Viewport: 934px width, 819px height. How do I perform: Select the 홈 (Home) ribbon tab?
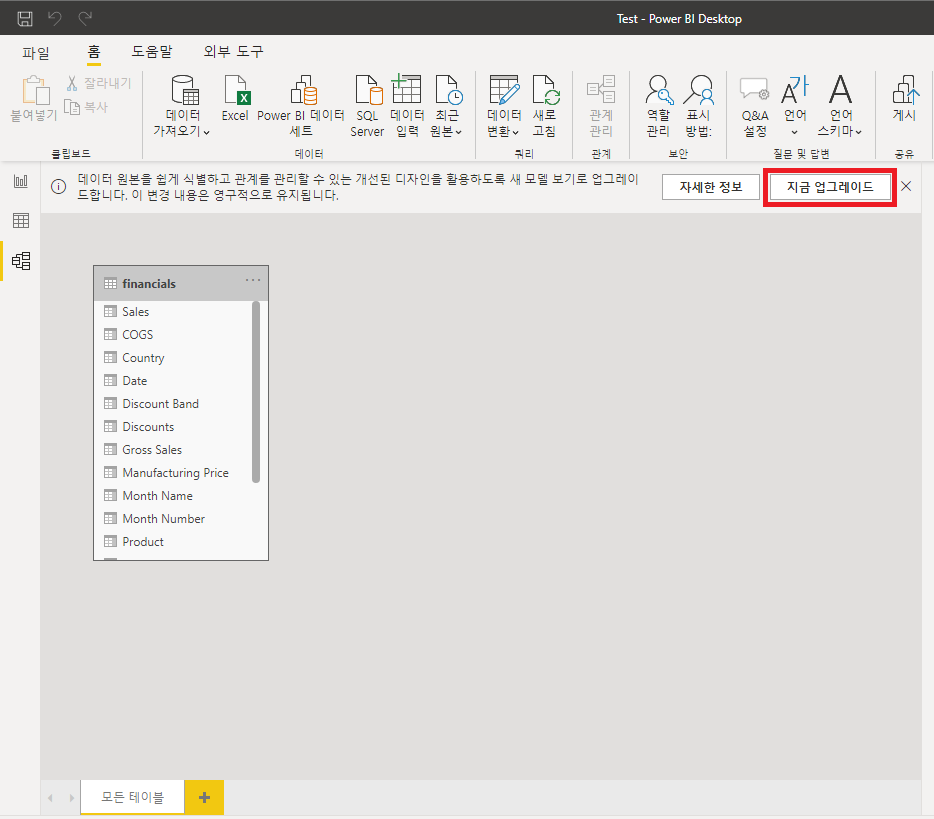[x=94, y=52]
